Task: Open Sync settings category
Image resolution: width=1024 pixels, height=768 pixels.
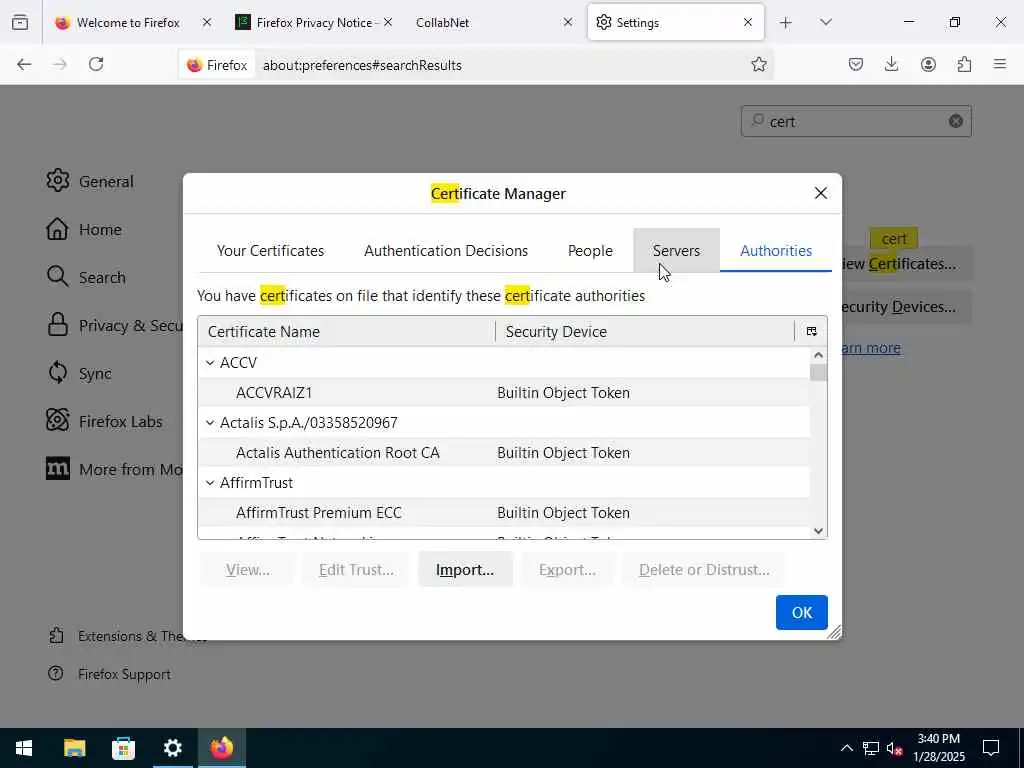Action: tap(79, 373)
